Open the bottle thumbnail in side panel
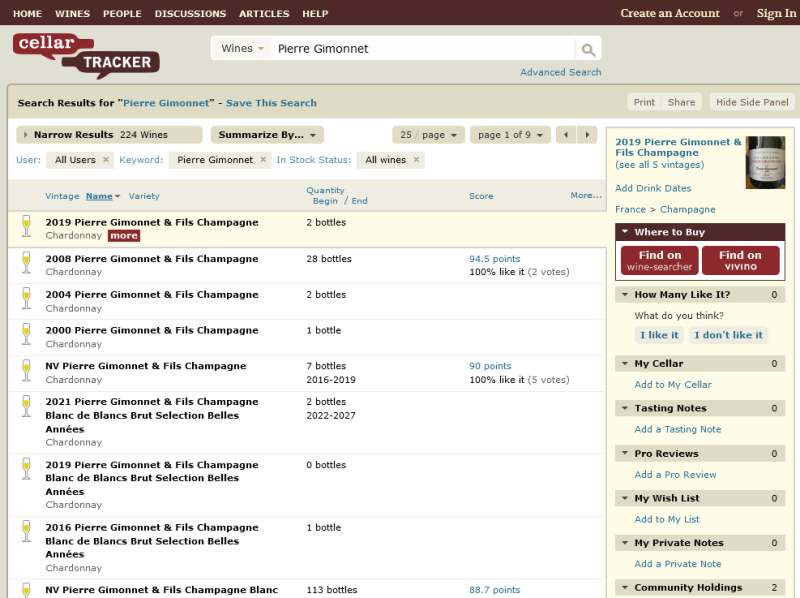Image resolution: width=800 pixels, height=598 pixels. point(765,163)
